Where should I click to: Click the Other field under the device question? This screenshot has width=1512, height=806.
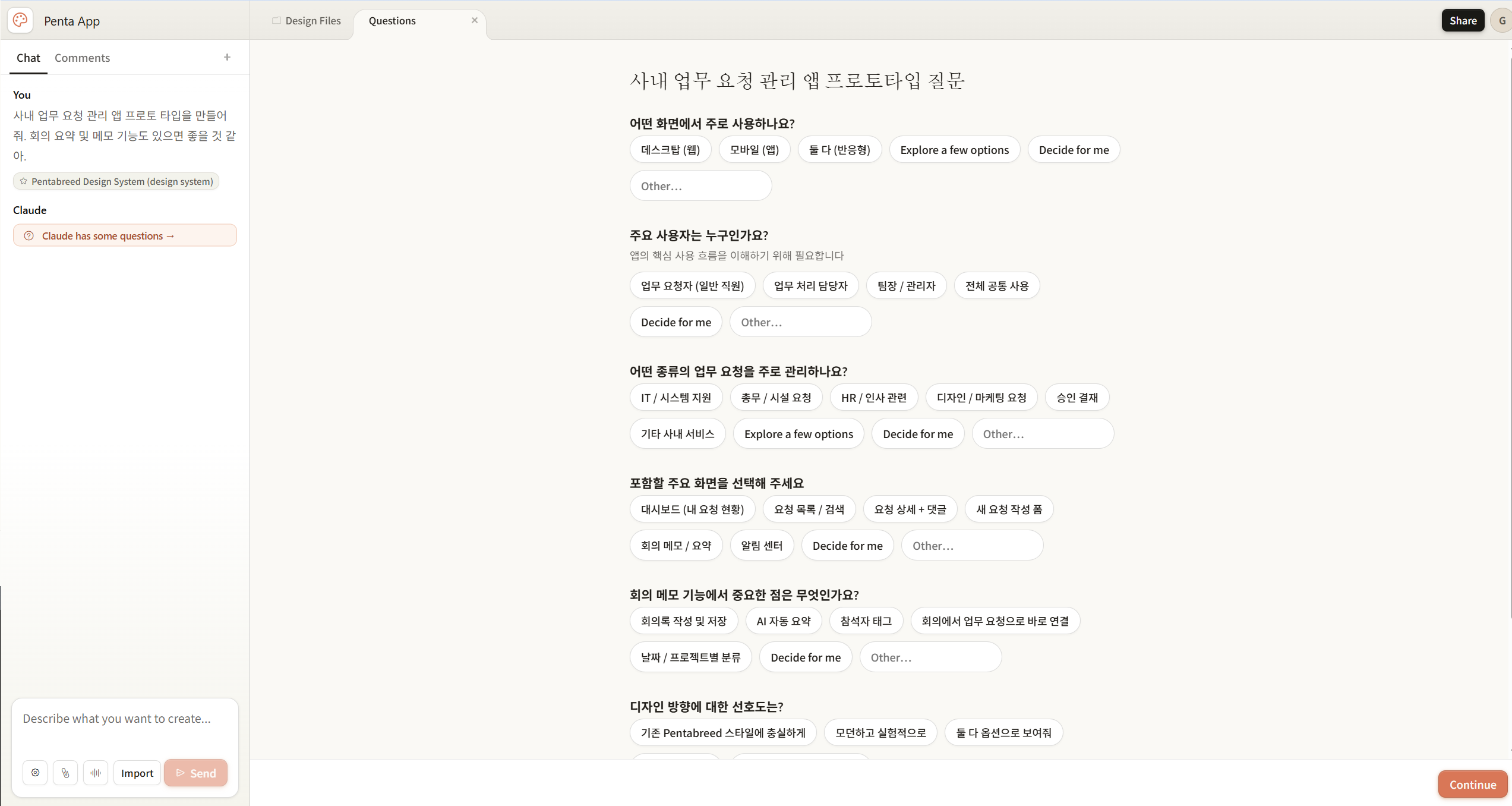700,186
